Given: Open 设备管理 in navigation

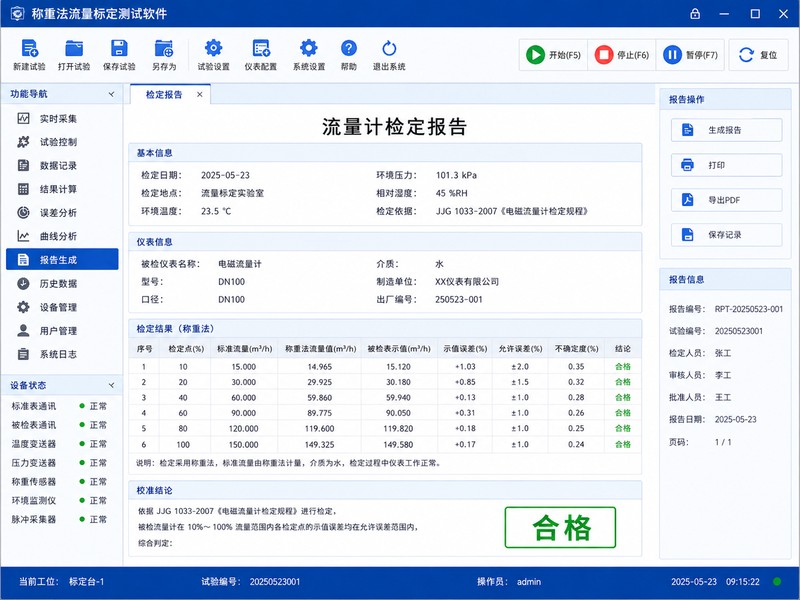Looking at the screenshot, I should pos(62,307).
